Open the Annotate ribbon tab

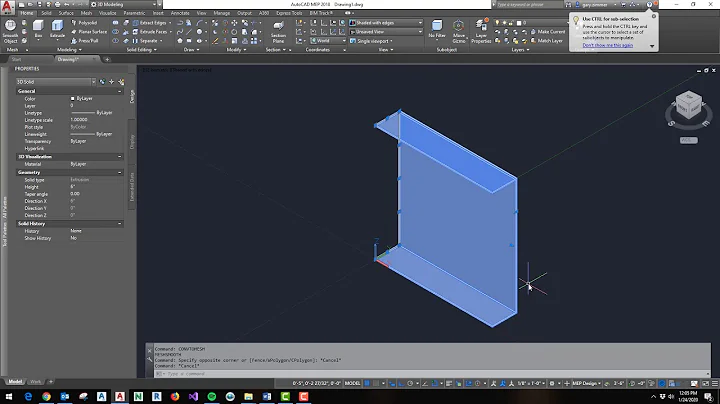coord(180,13)
